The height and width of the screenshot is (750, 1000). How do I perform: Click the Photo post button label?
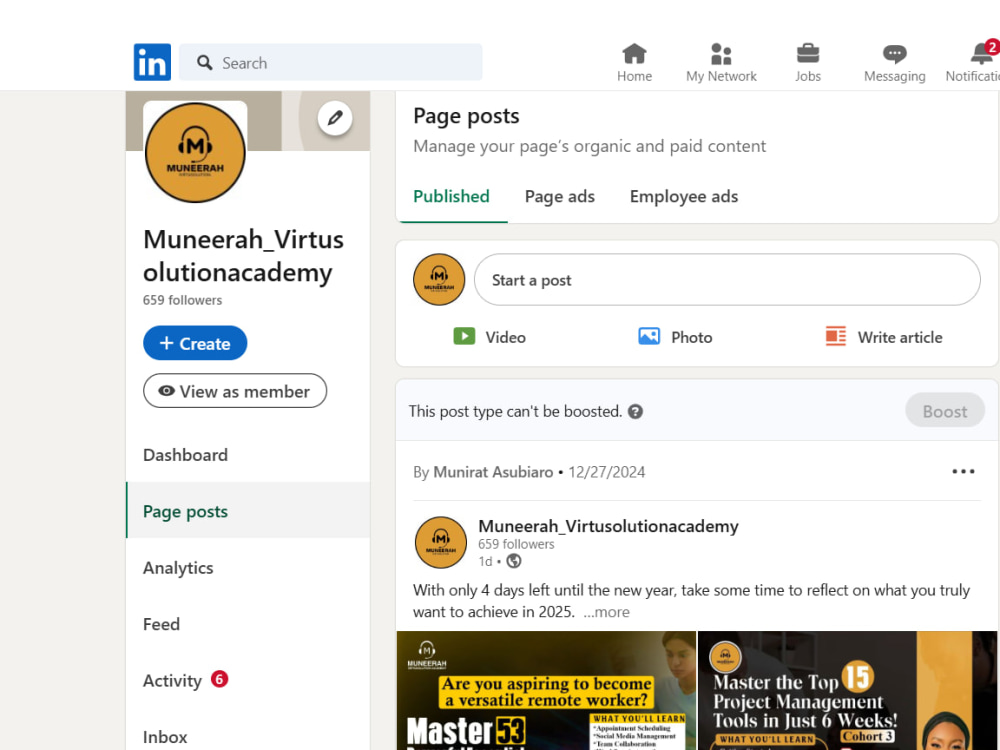point(691,337)
